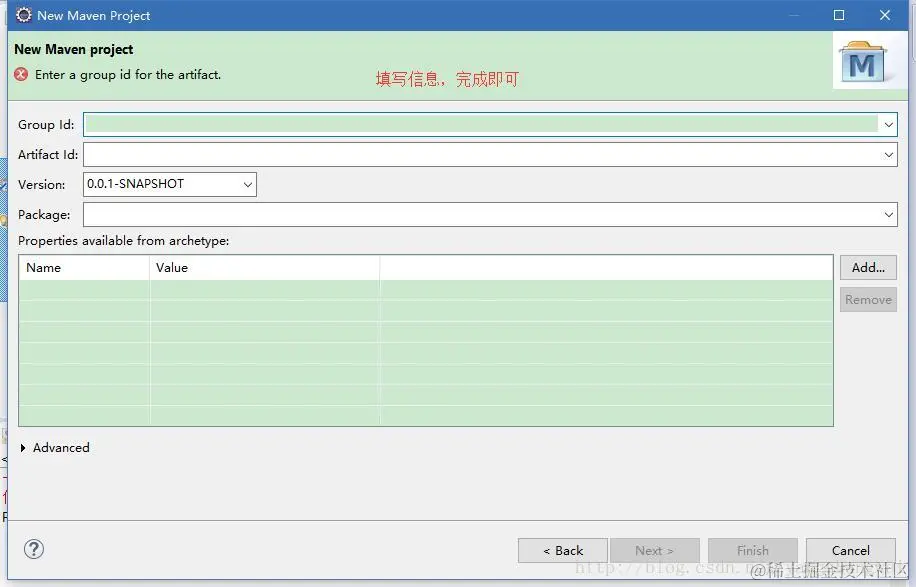Click the red error icon beside the message
The image size is (916, 587).
point(21,75)
